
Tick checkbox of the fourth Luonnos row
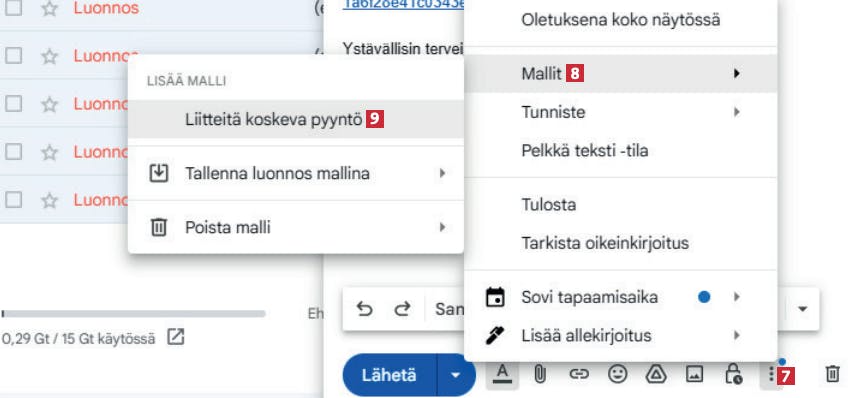pyautogui.click(x=13, y=152)
